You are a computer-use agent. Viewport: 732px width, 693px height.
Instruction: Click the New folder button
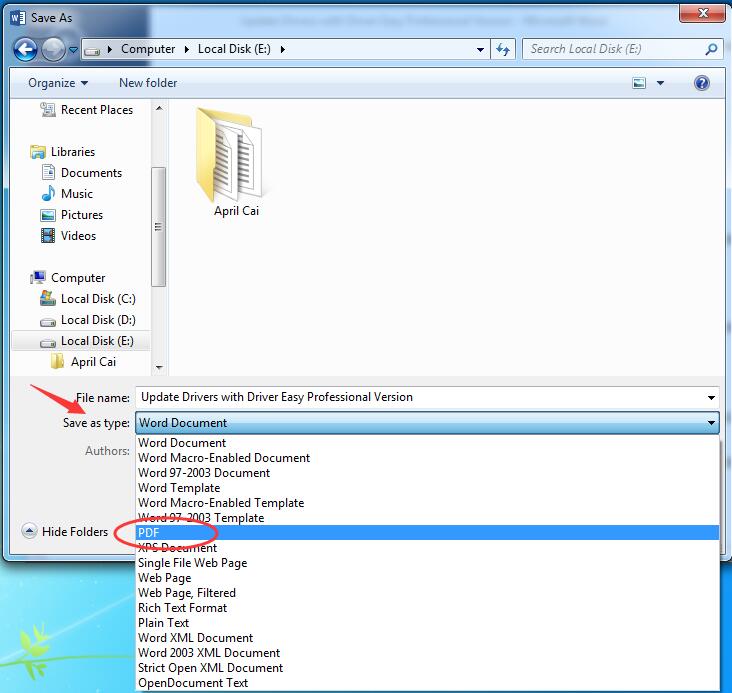[148, 83]
